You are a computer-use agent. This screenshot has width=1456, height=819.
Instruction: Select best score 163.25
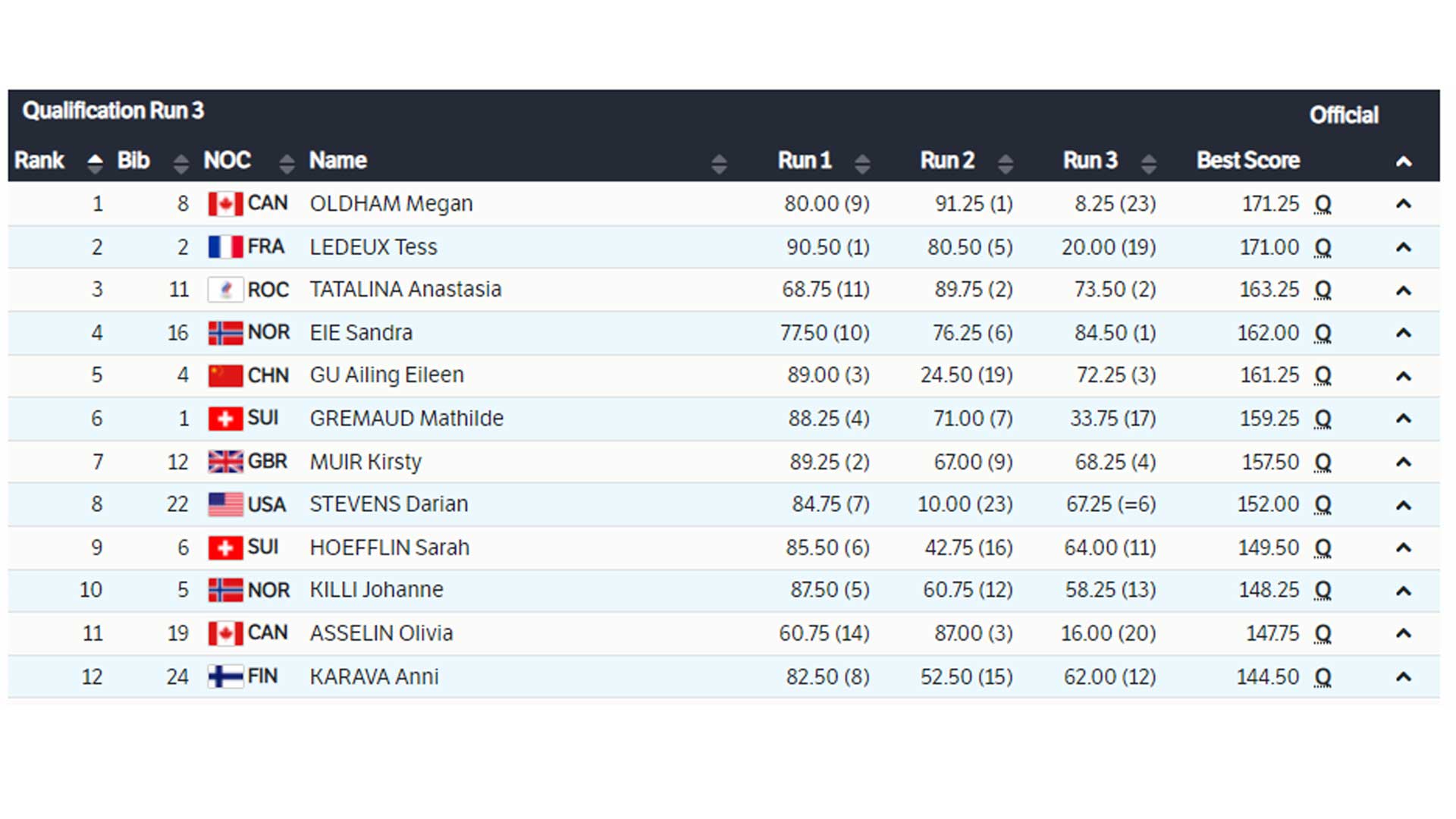(1269, 290)
